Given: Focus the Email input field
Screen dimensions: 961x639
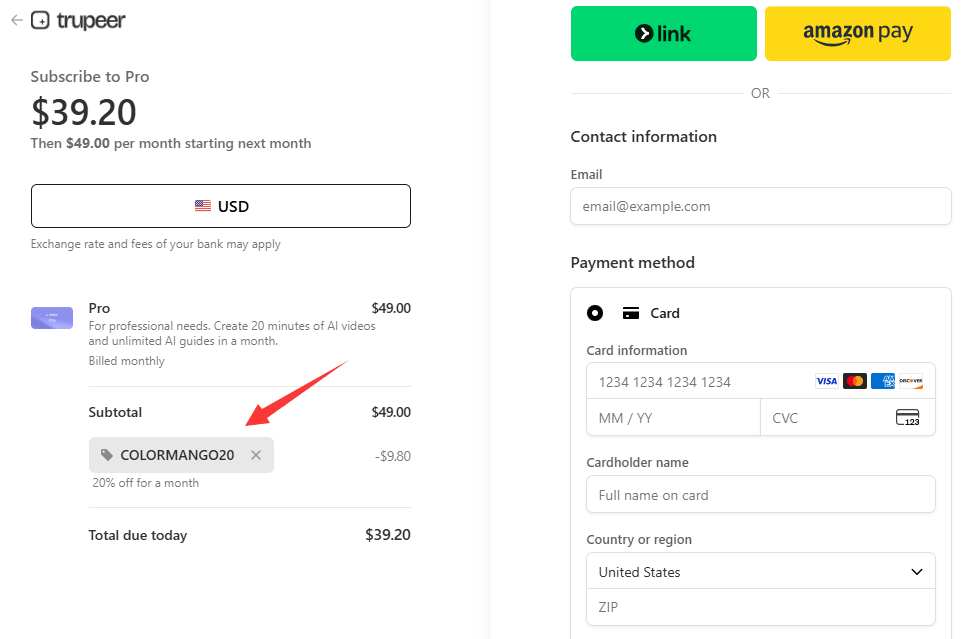Looking at the screenshot, I should point(761,206).
